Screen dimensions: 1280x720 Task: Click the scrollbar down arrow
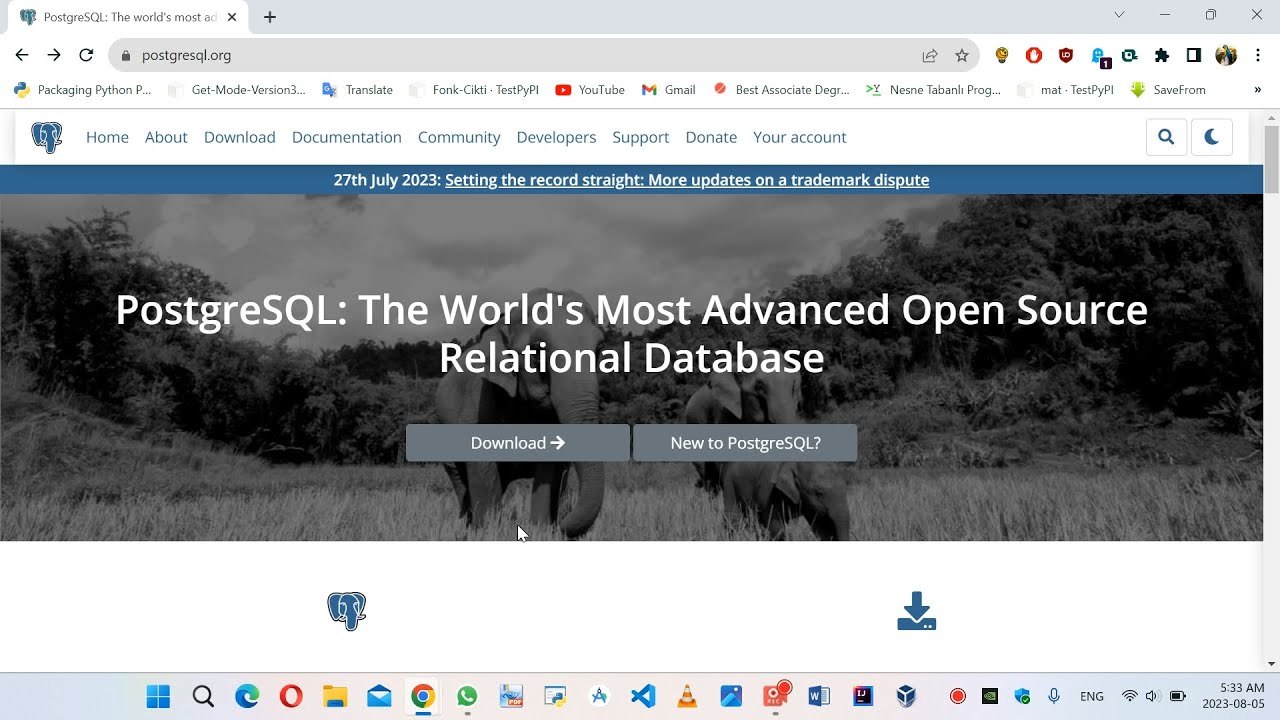(1272, 663)
